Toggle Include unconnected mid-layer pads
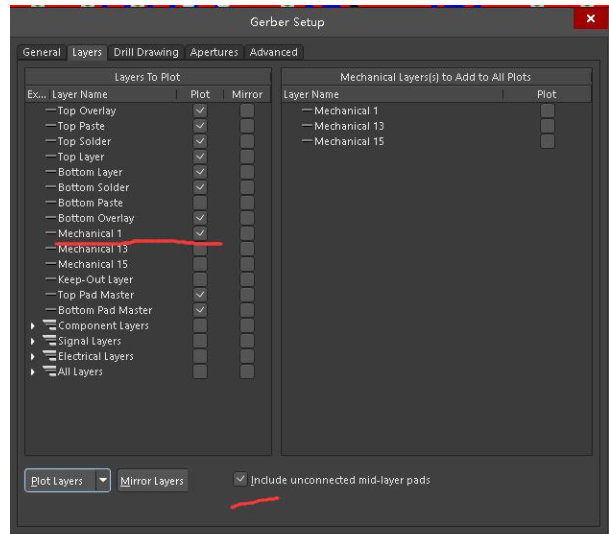Viewport: 609px width, 534px height. [x=240, y=480]
